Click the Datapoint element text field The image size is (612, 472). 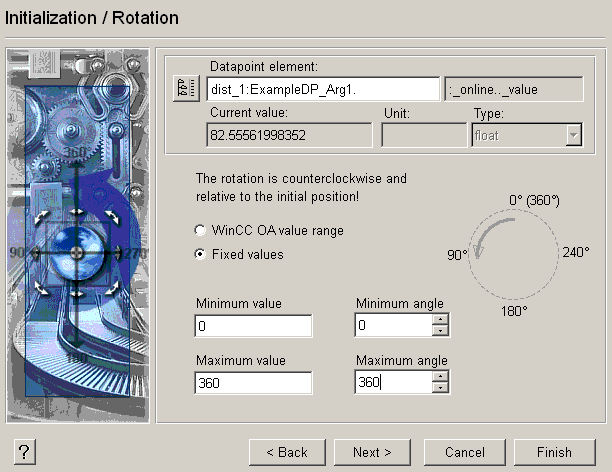coord(323,89)
